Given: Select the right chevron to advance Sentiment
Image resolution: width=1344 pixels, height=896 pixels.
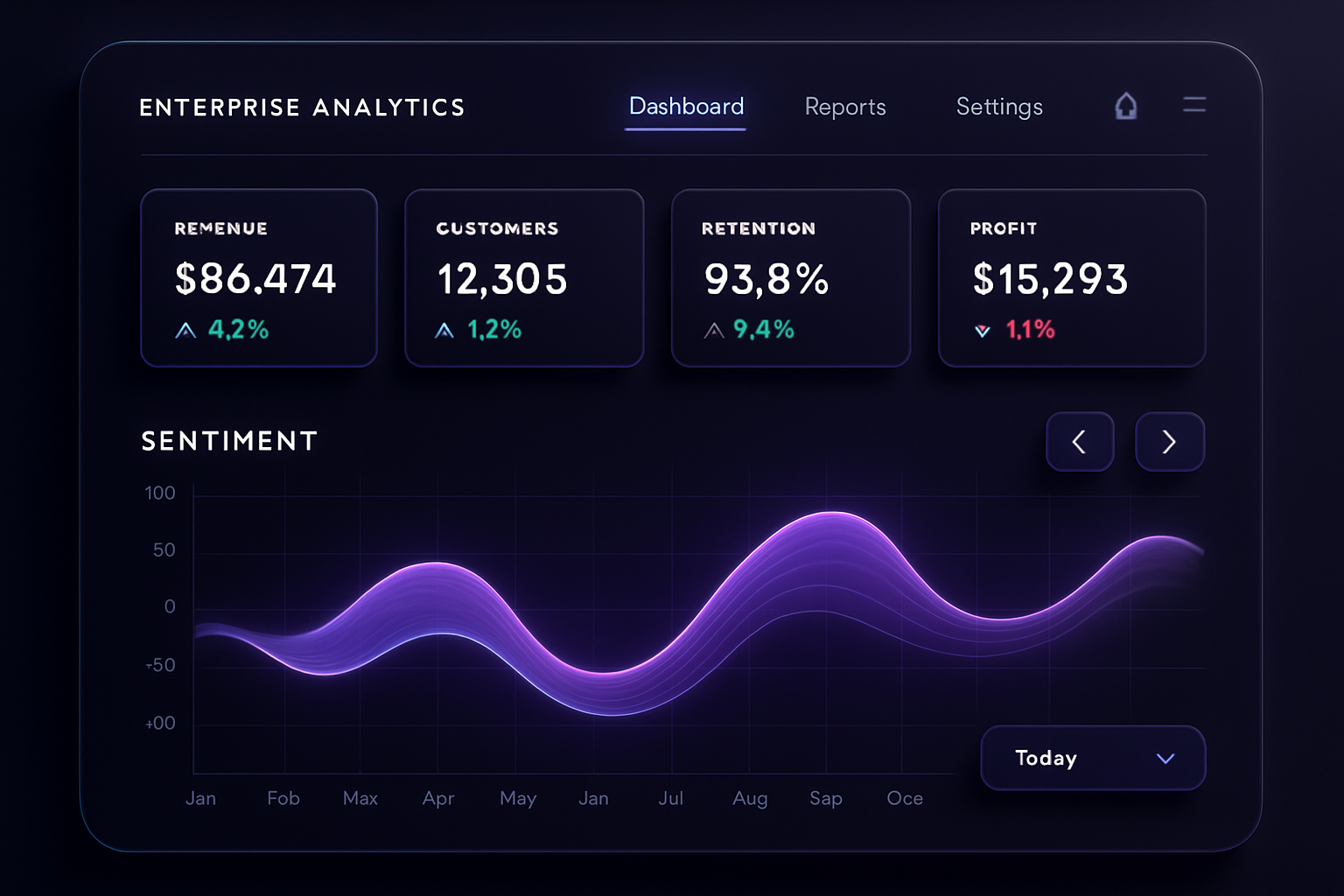Looking at the screenshot, I should point(1170,442).
